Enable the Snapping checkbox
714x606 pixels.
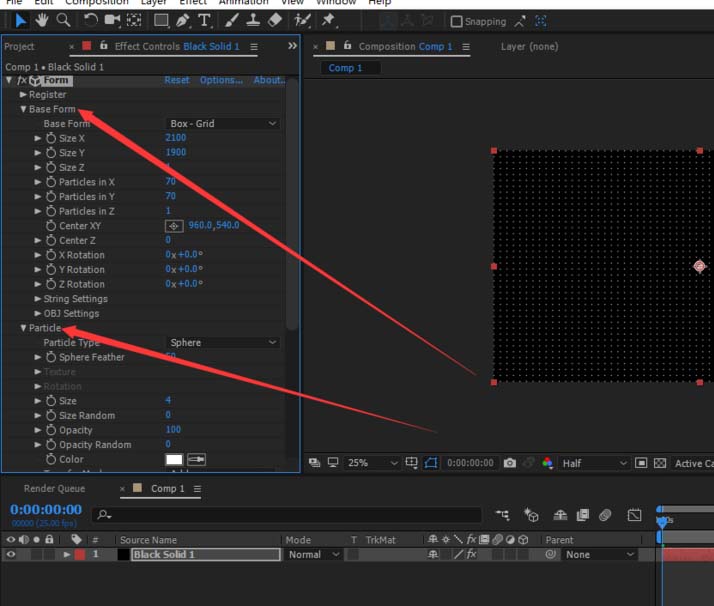pos(457,21)
